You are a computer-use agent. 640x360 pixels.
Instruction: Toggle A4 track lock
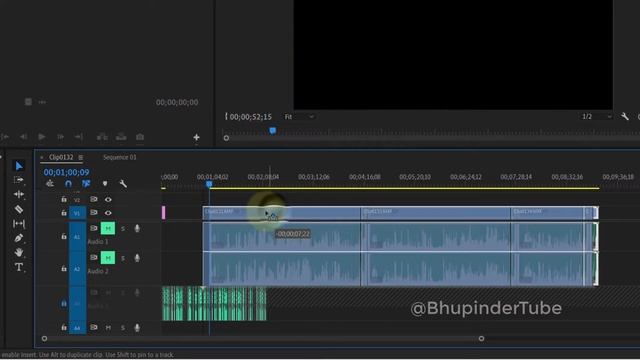tap(64, 327)
